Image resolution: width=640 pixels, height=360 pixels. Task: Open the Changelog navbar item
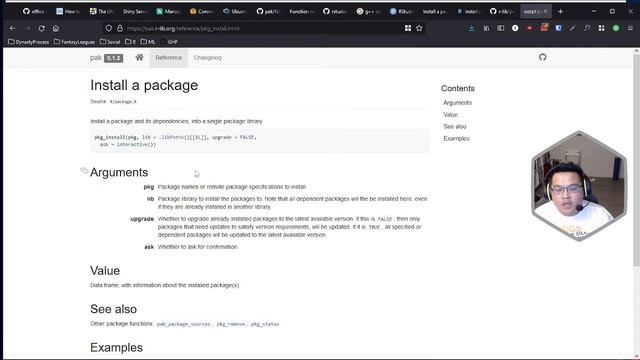click(207, 58)
